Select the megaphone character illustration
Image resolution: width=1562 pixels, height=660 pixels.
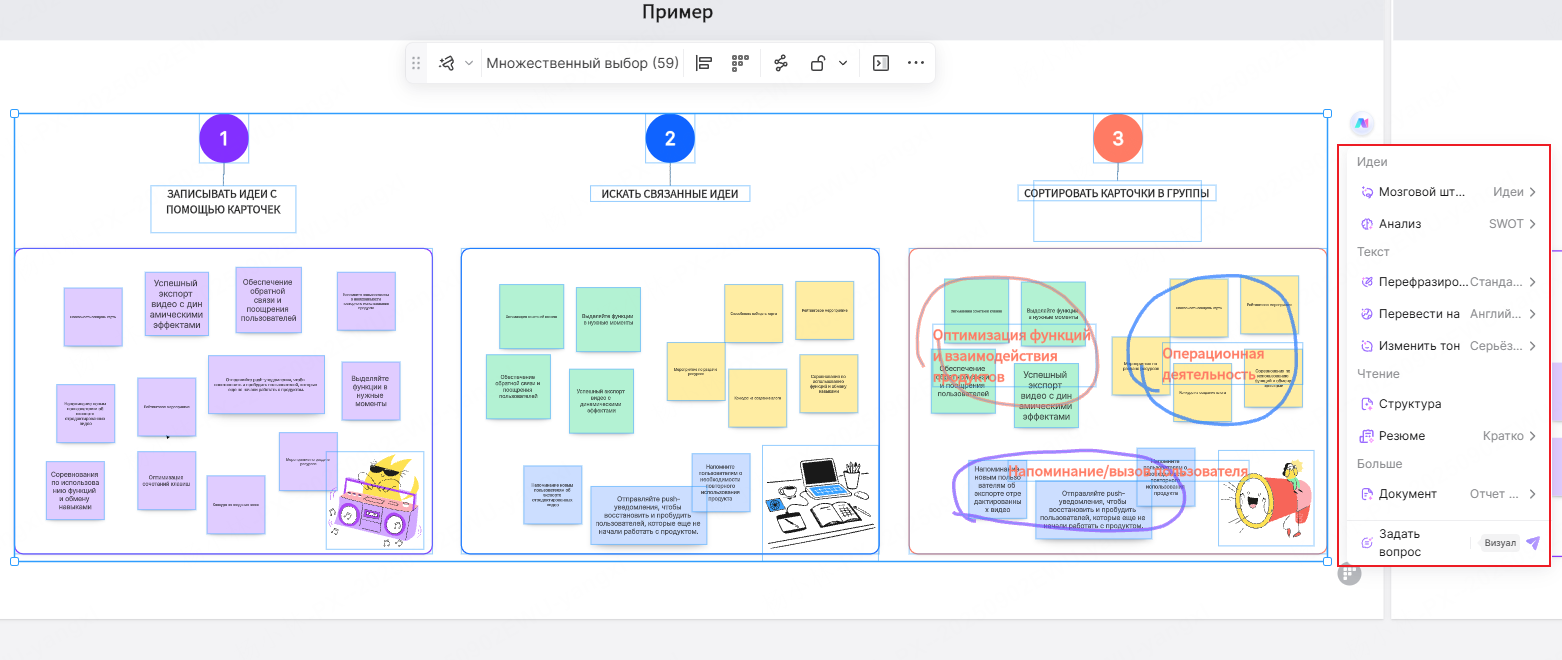pyautogui.click(x=1265, y=497)
